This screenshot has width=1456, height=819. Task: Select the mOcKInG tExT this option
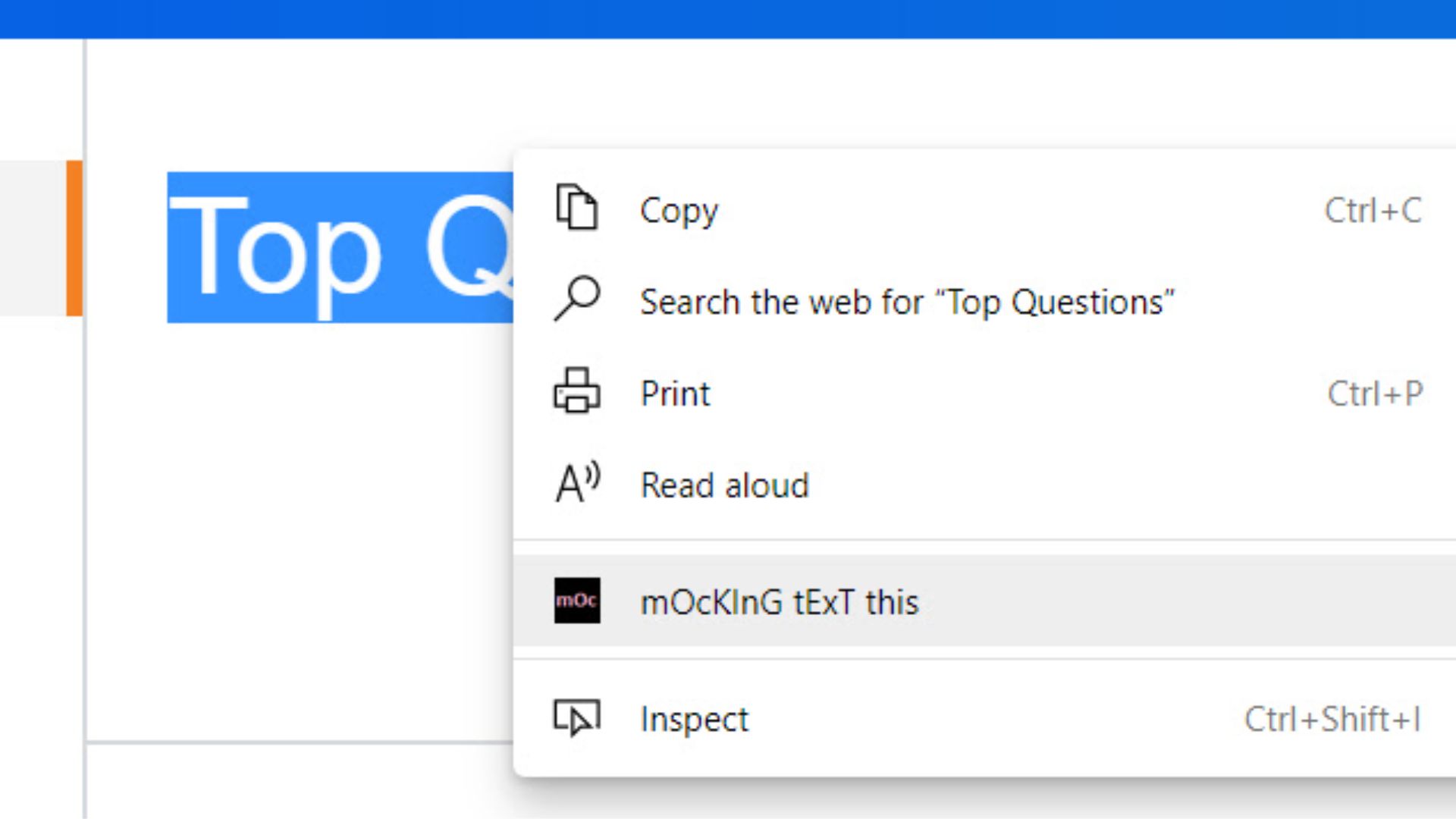coord(780,601)
